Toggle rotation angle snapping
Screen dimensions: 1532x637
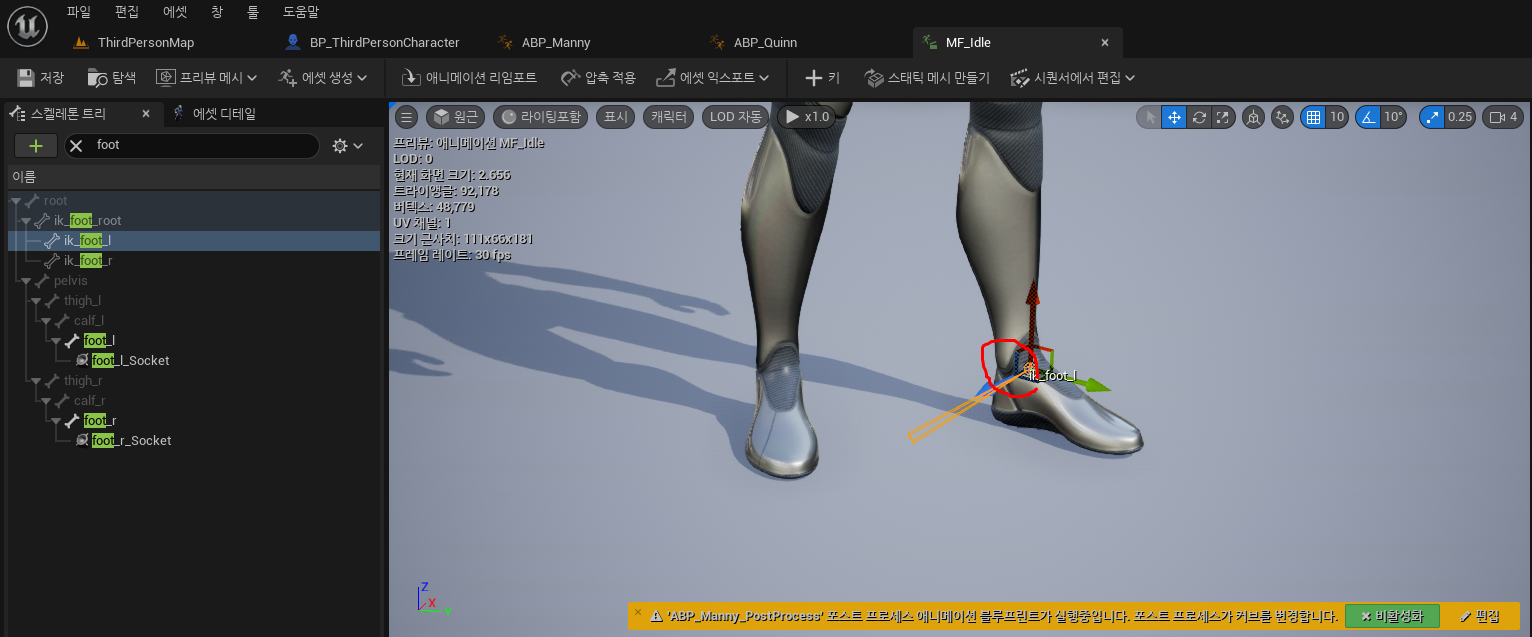[1368, 117]
